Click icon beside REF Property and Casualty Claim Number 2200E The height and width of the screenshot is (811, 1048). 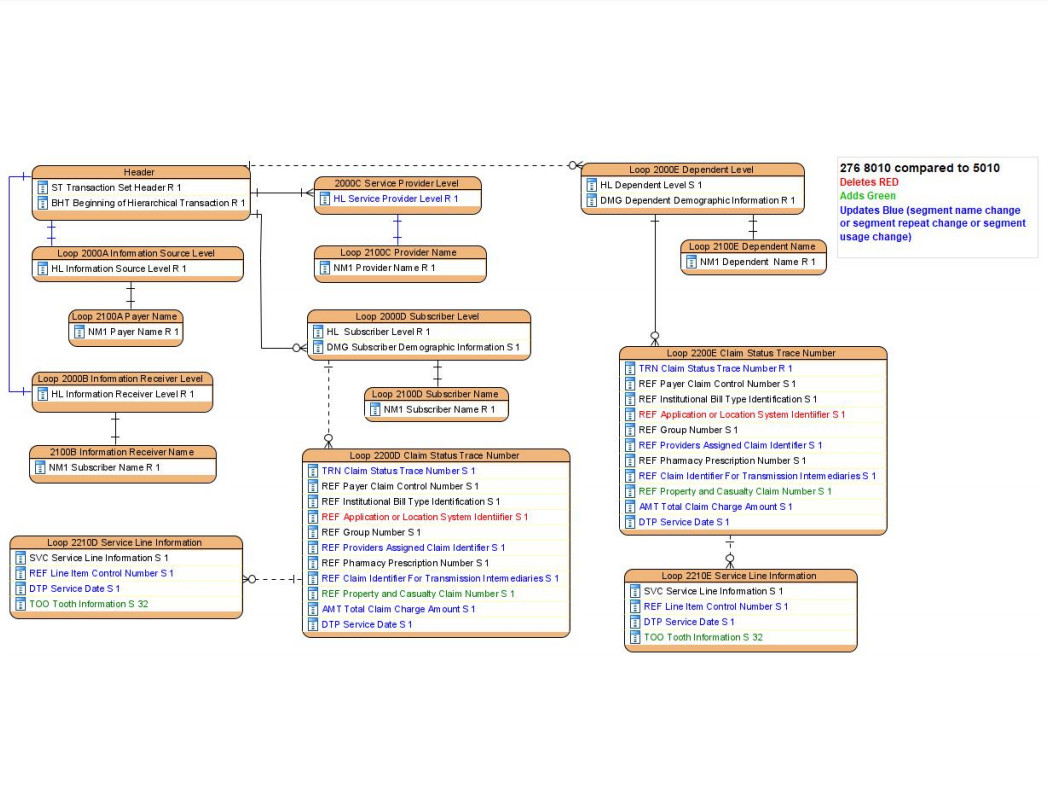pyautogui.click(x=630, y=491)
